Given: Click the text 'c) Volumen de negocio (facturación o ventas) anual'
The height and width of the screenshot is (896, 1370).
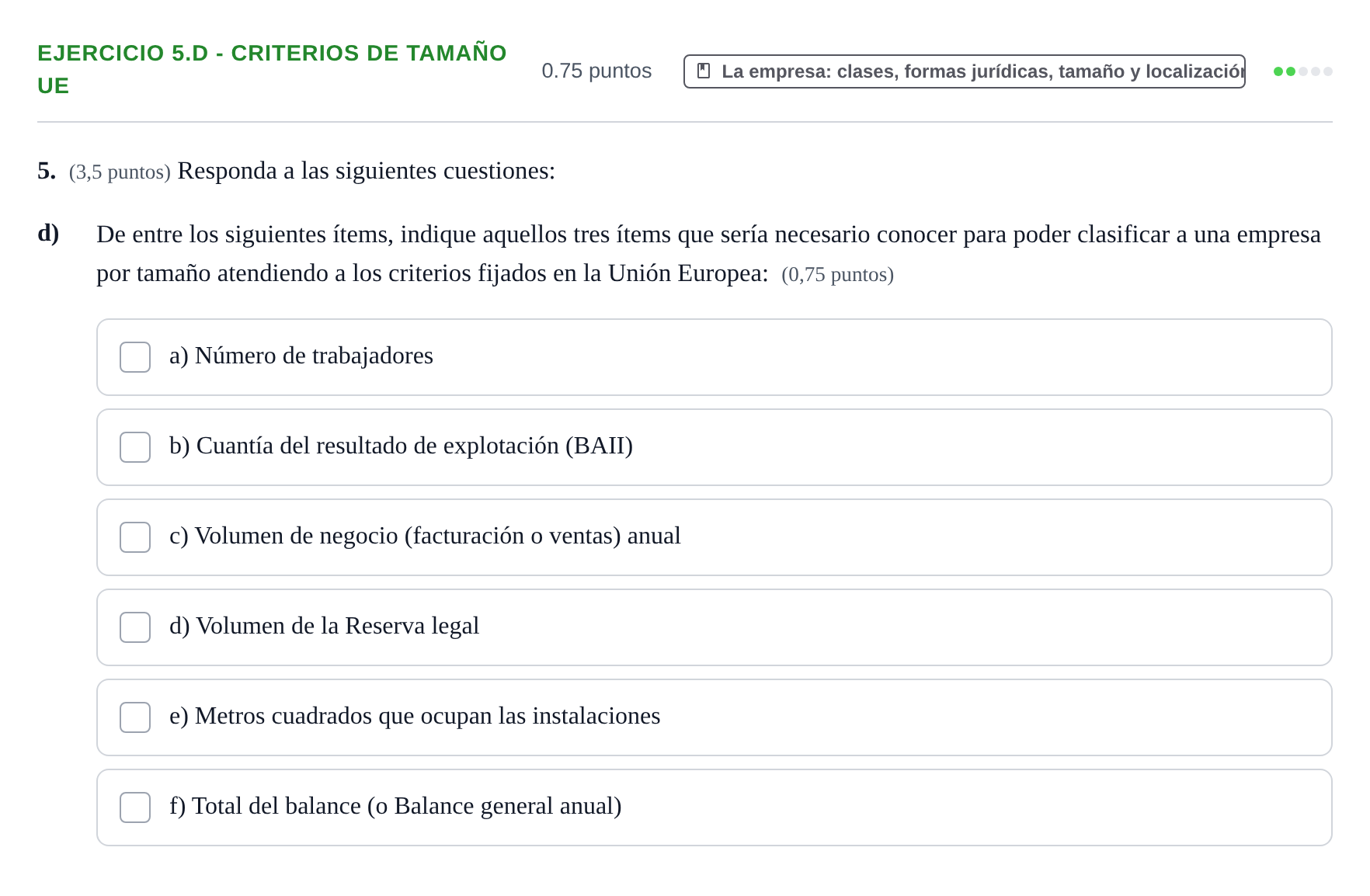Looking at the screenshot, I should (x=425, y=536).
